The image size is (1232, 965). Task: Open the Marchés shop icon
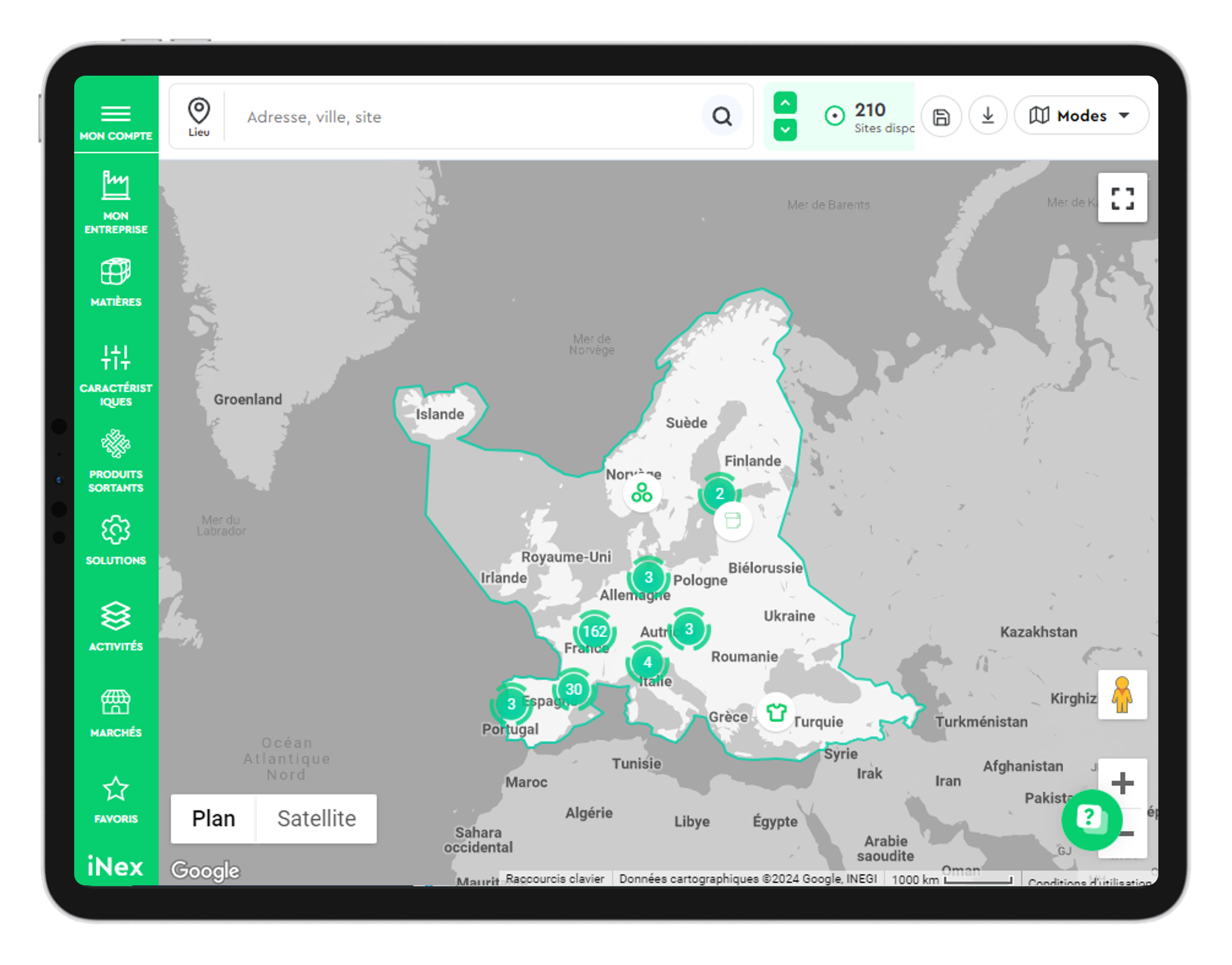click(116, 703)
